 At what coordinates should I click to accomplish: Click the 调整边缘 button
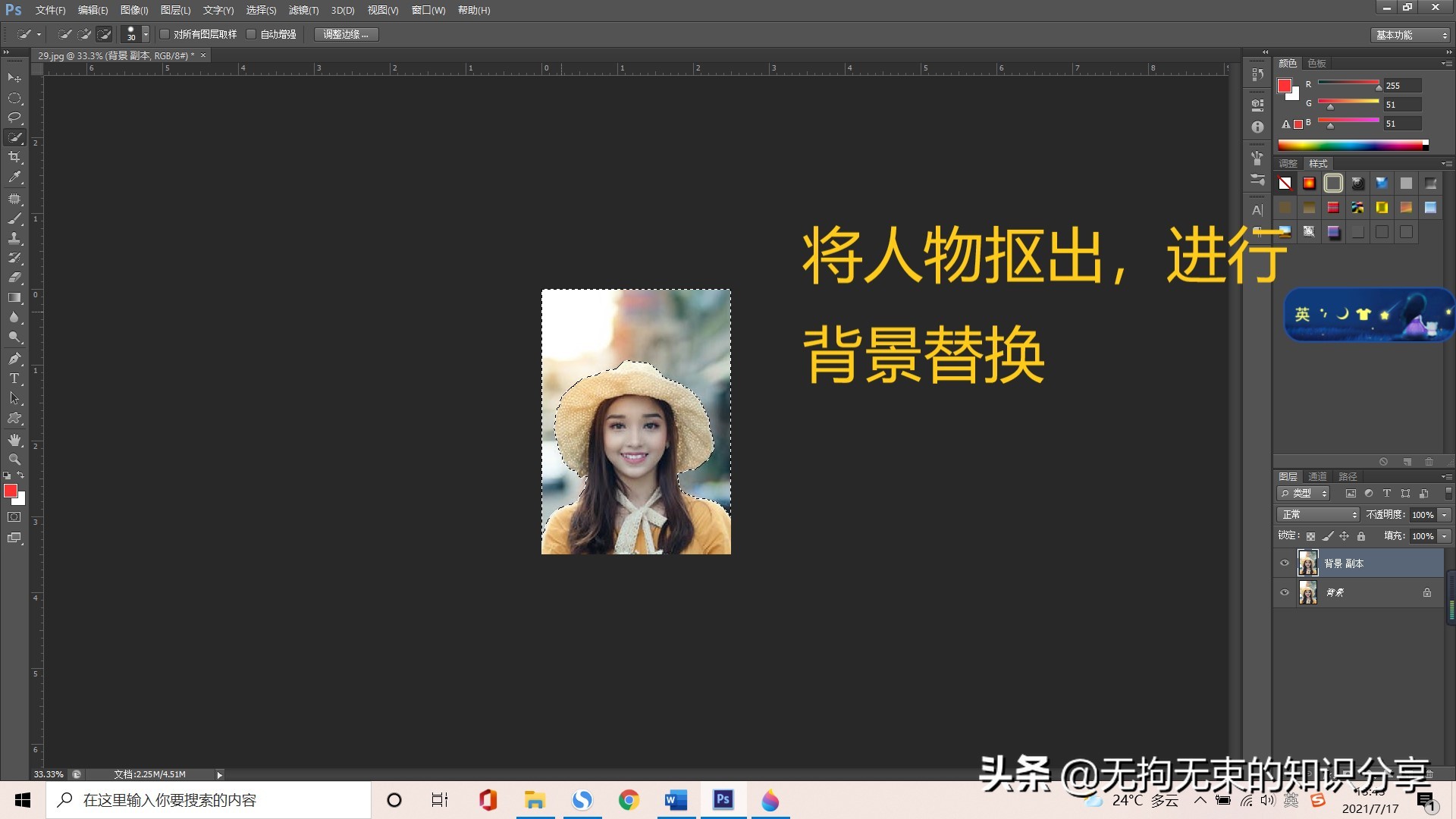click(345, 34)
